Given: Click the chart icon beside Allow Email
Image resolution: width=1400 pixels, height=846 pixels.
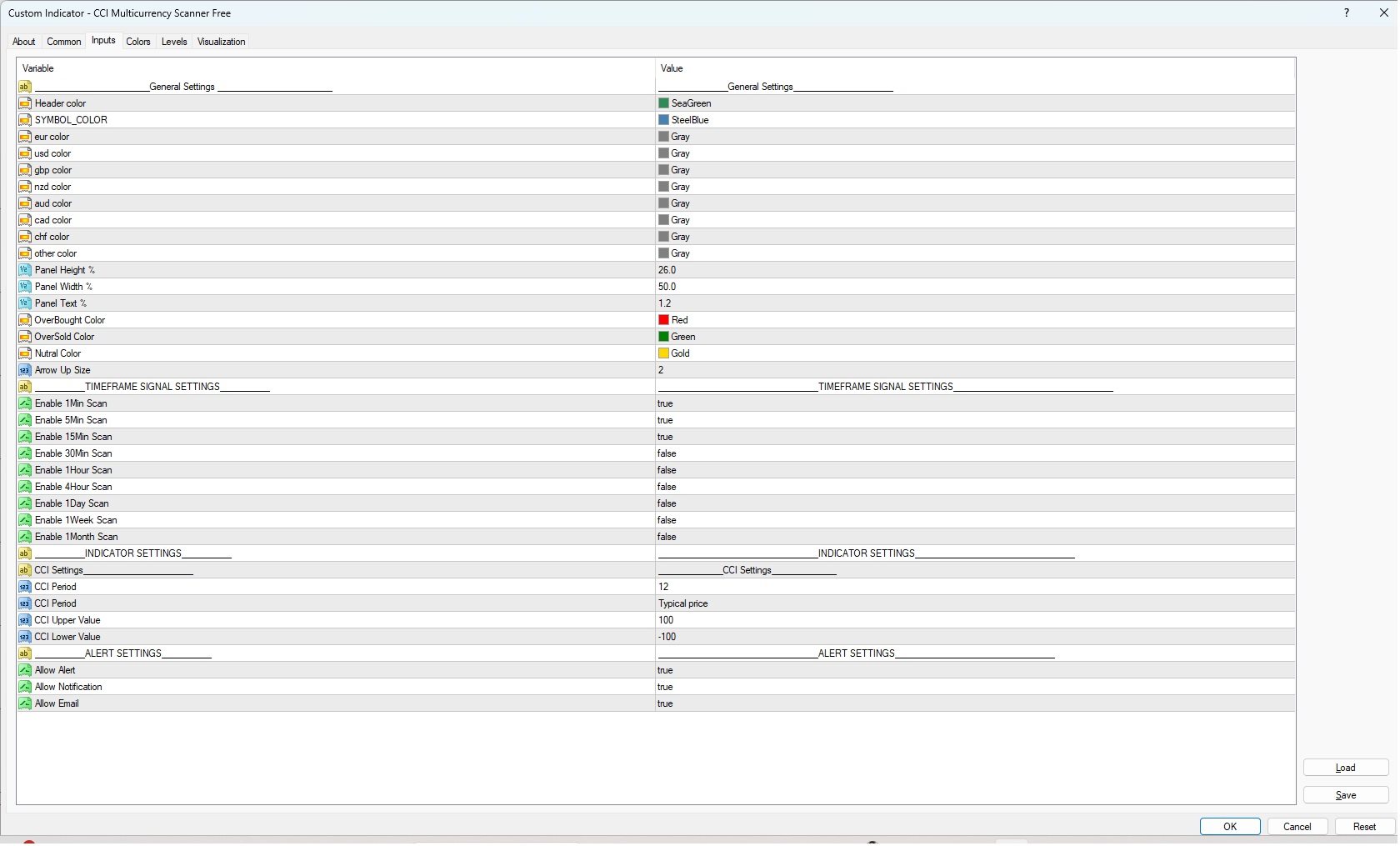Looking at the screenshot, I should tap(24, 703).
